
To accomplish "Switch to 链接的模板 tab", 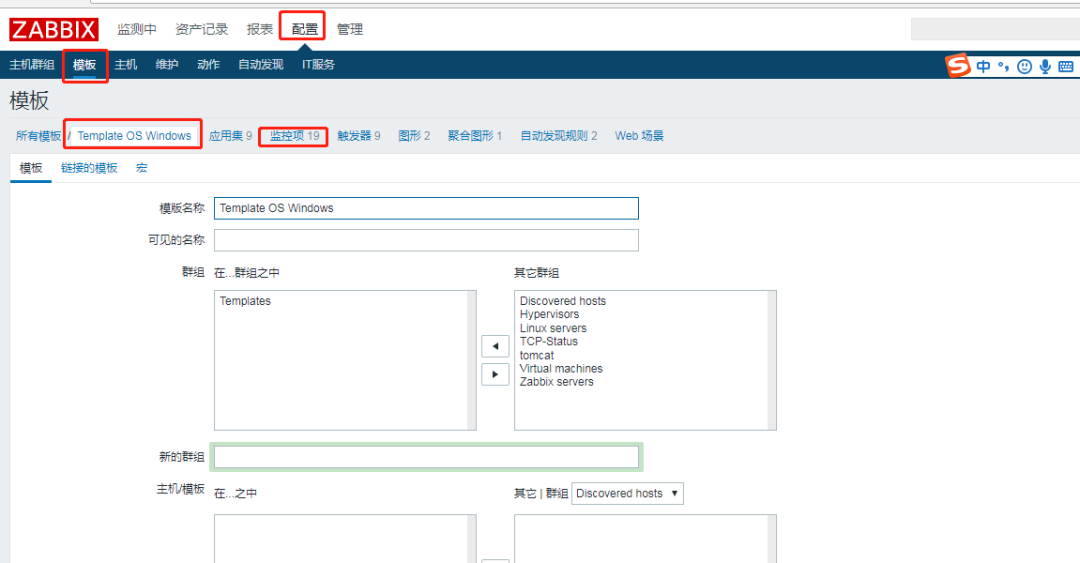I will (x=89, y=167).
